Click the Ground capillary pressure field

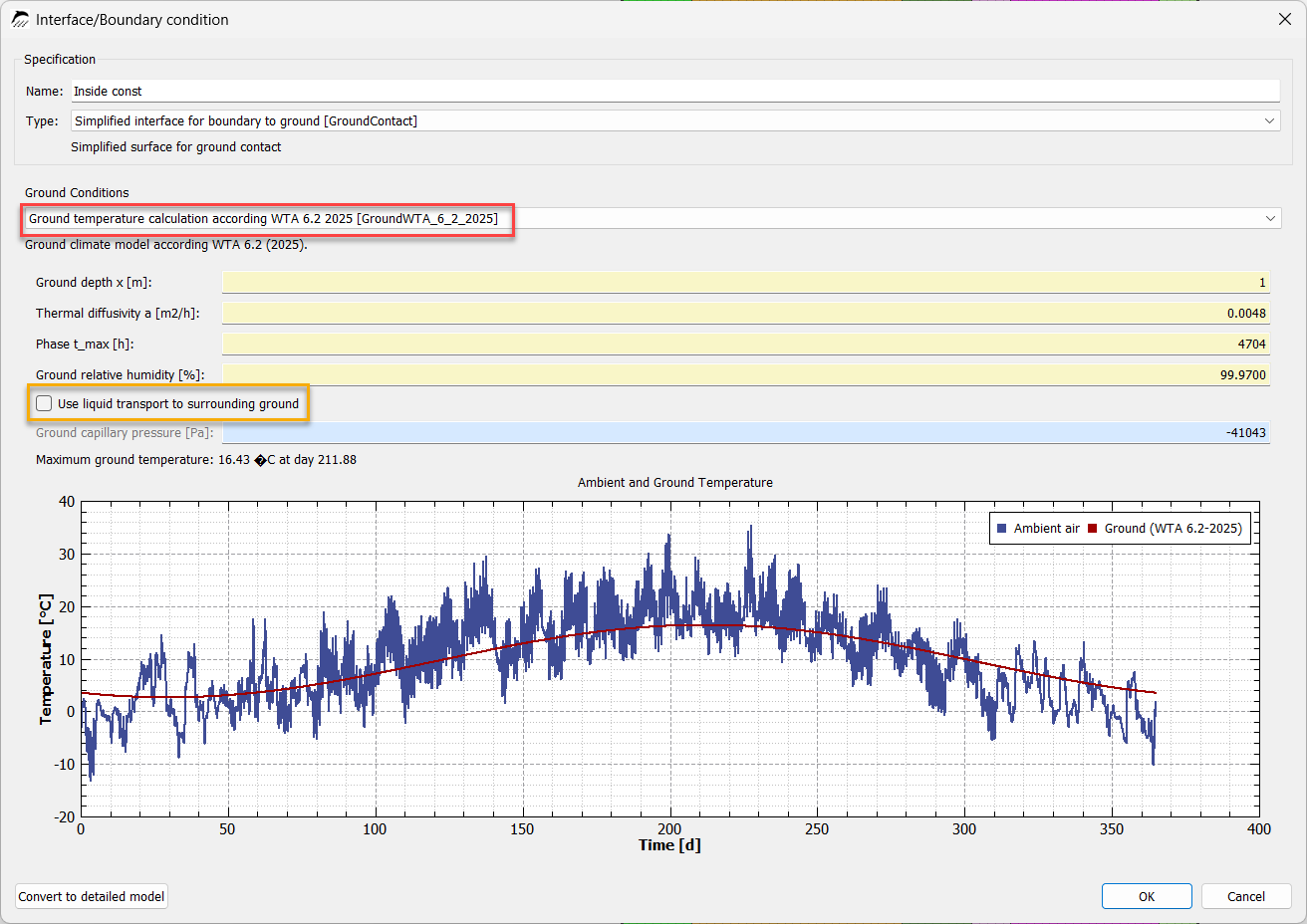pos(746,433)
